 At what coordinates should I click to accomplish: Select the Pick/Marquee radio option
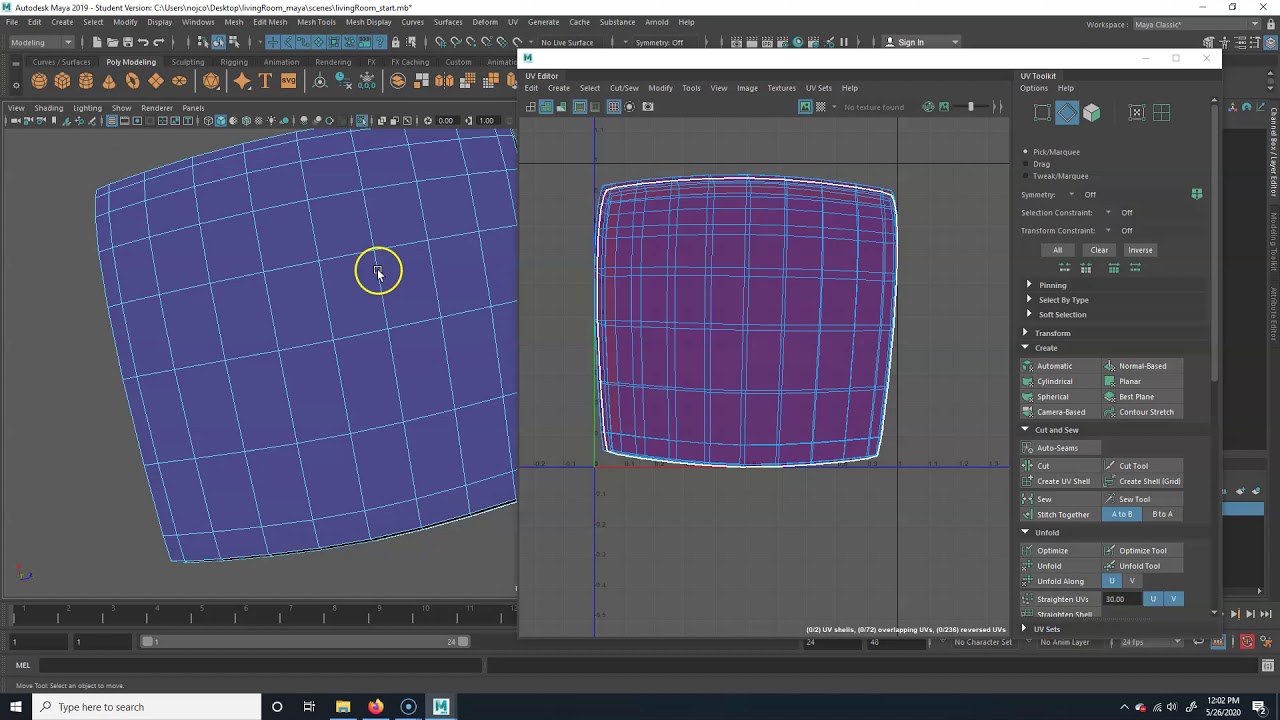click(x=1026, y=152)
